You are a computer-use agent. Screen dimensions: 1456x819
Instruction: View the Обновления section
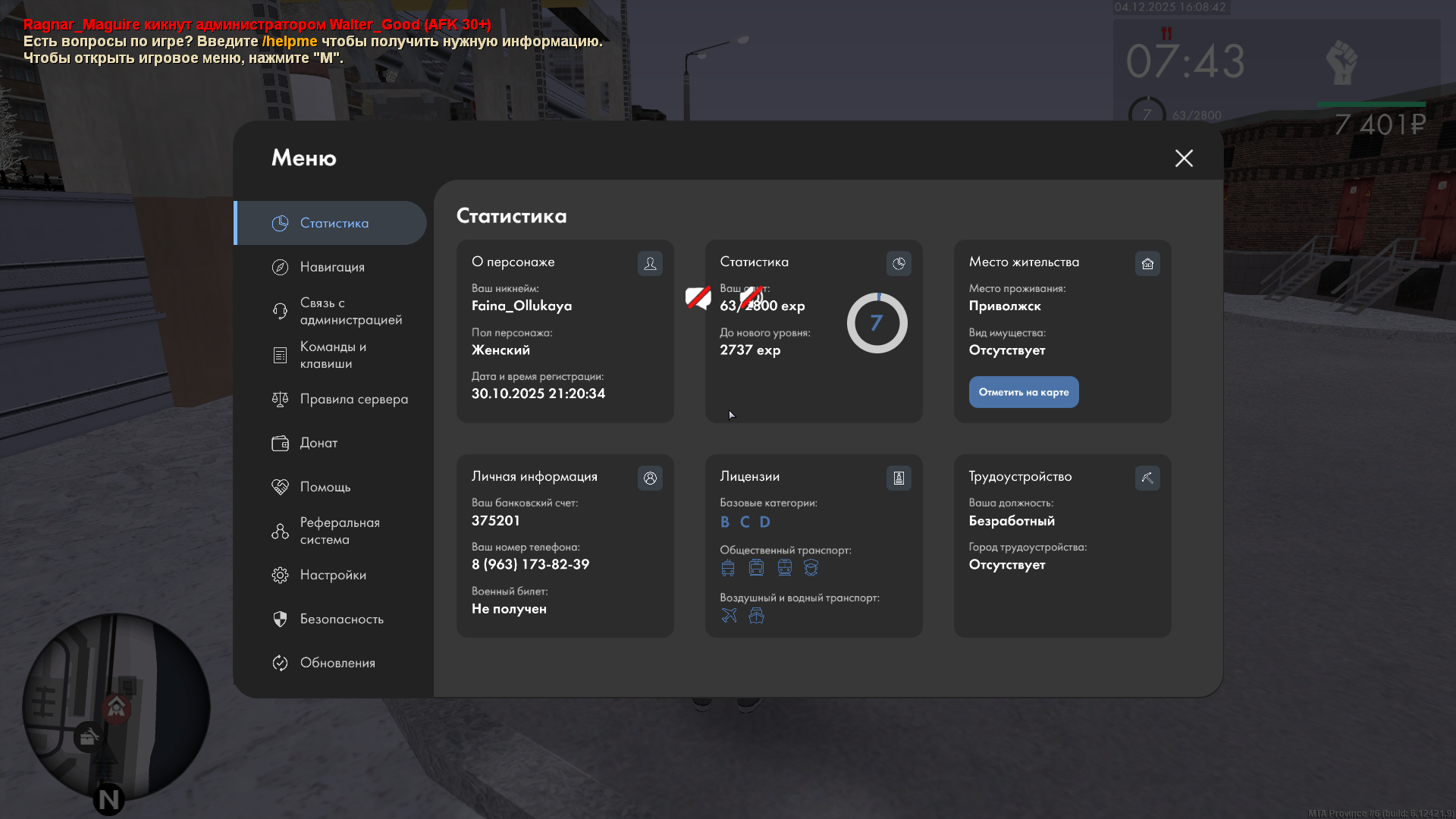[x=337, y=663]
